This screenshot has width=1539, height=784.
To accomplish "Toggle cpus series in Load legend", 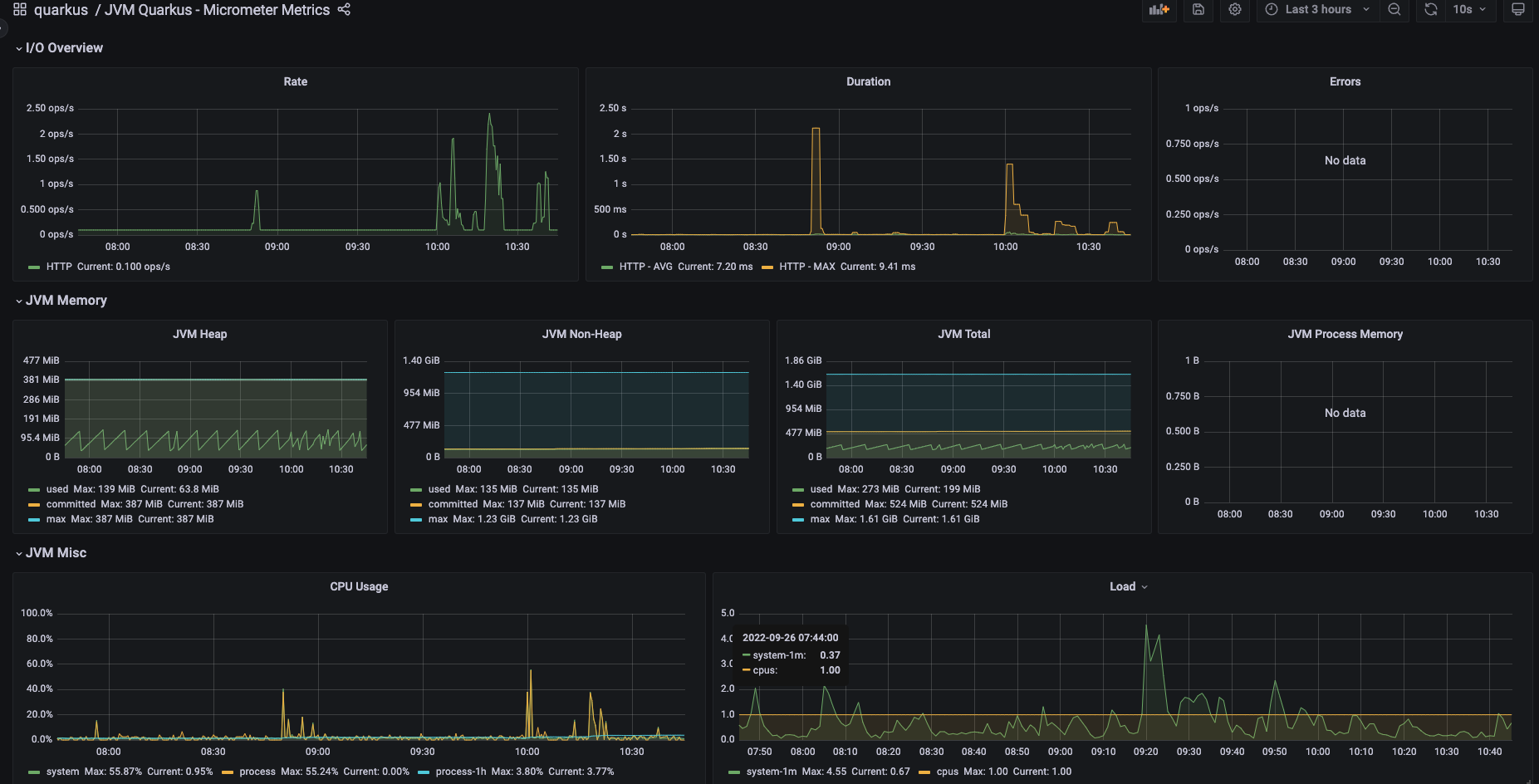I will tap(948, 772).
